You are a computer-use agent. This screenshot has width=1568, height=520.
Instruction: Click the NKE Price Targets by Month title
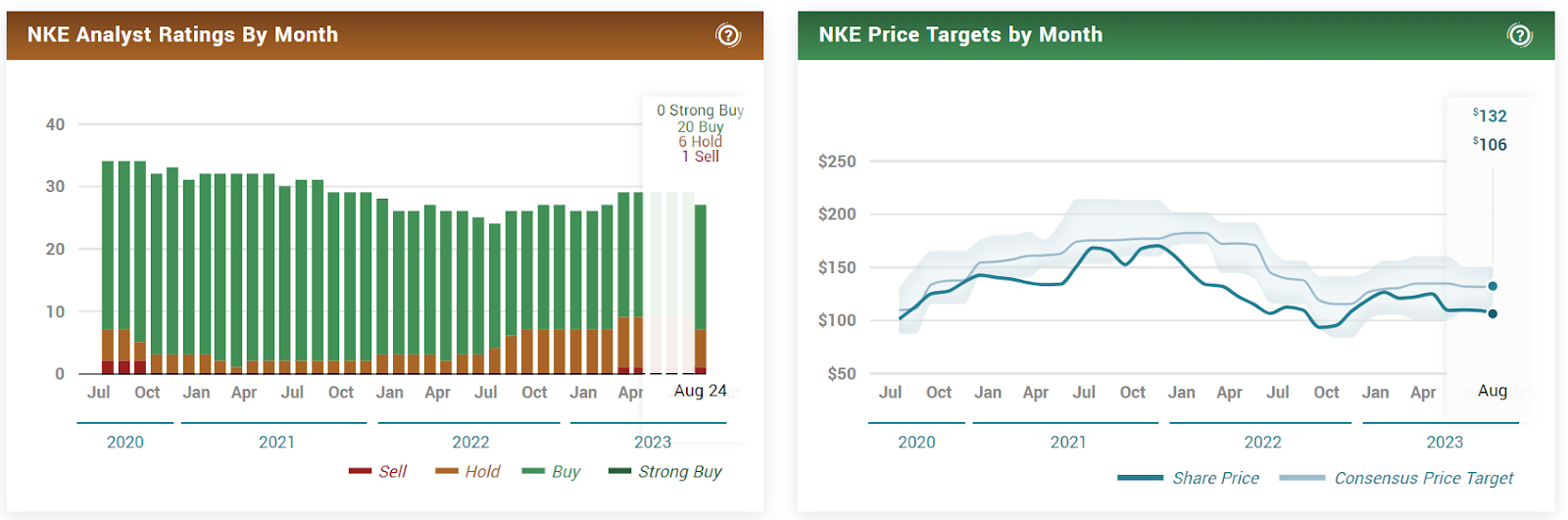tap(960, 35)
